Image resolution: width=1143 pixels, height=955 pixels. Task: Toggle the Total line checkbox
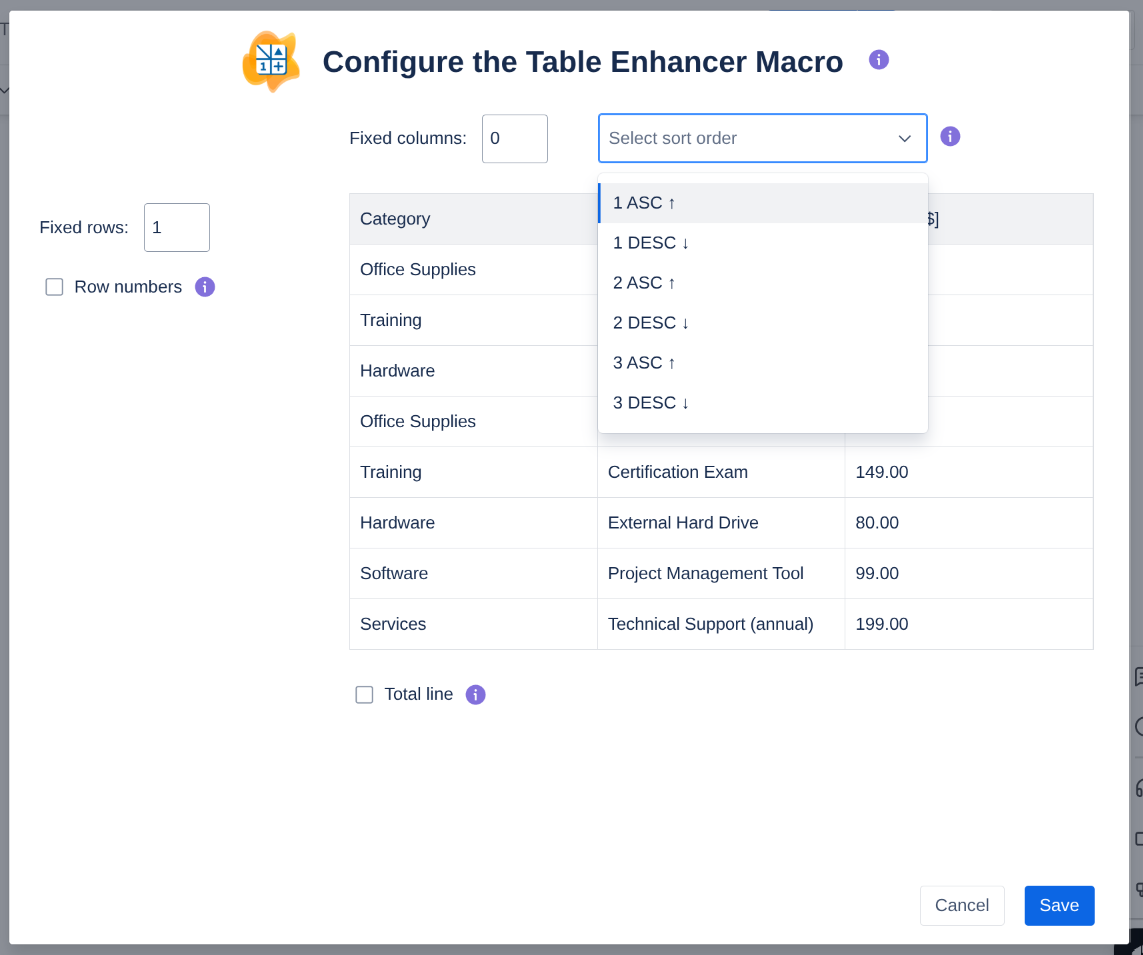click(365, 695)
